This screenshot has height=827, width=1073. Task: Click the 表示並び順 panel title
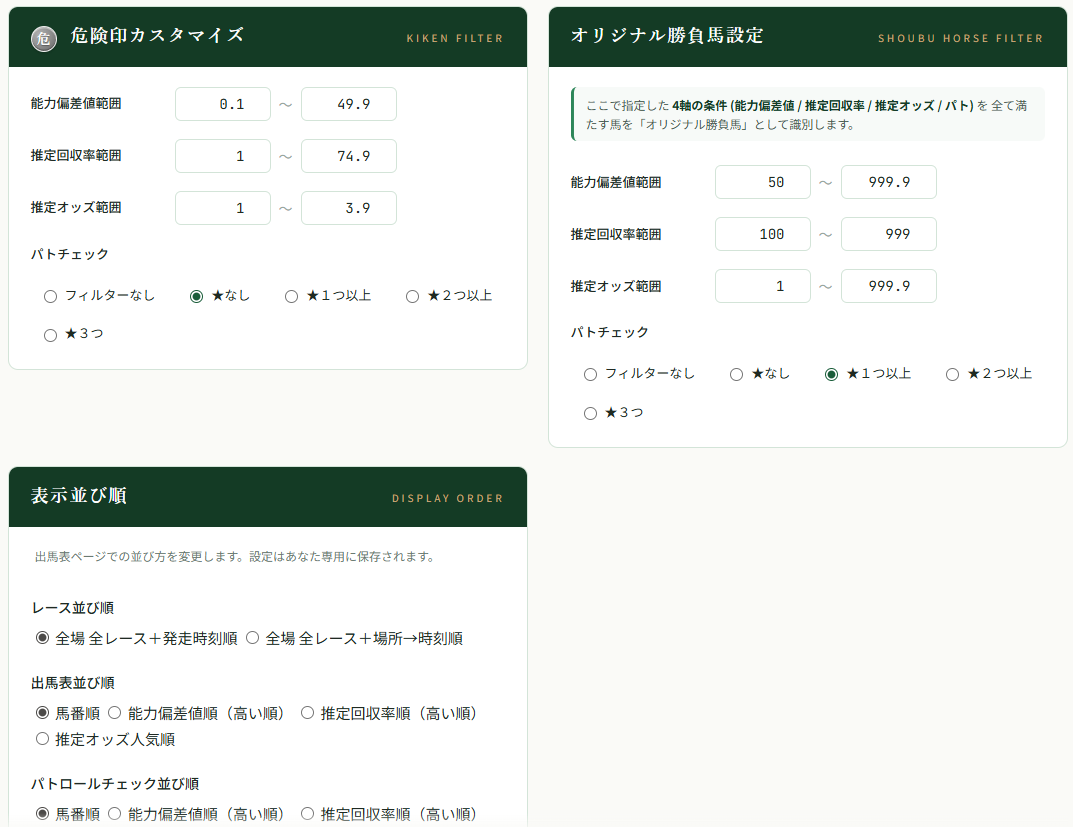click(79, 495)
